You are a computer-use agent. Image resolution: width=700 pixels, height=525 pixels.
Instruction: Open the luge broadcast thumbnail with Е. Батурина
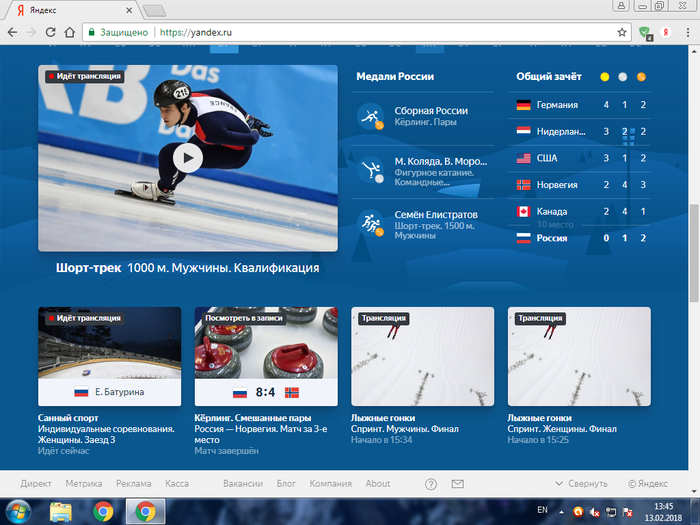110,356
